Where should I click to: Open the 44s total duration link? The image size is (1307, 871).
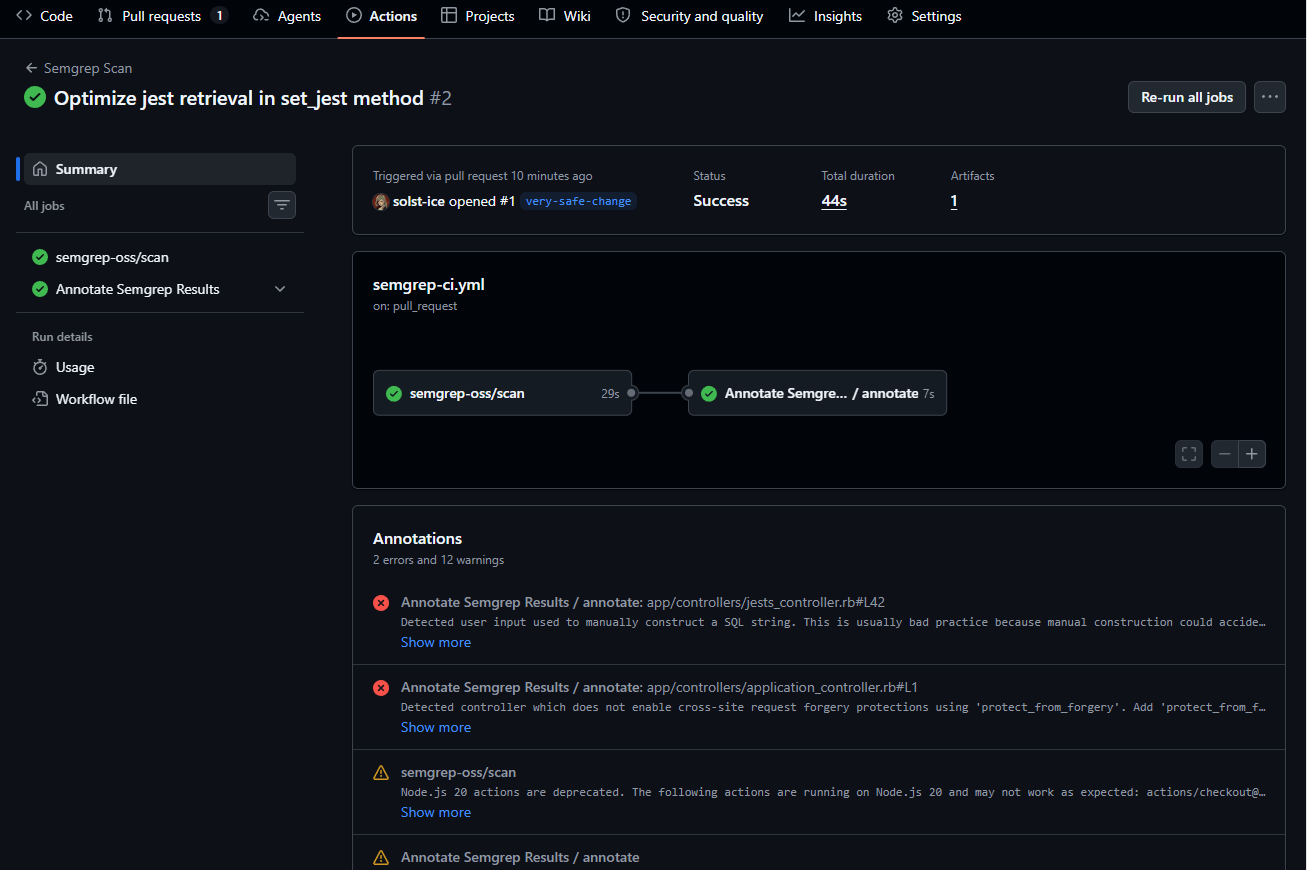(834, 201)
